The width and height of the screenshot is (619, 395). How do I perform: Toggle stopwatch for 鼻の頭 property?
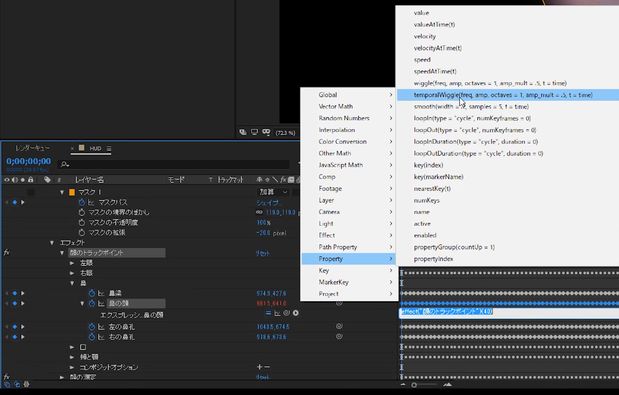coord(92,303)
